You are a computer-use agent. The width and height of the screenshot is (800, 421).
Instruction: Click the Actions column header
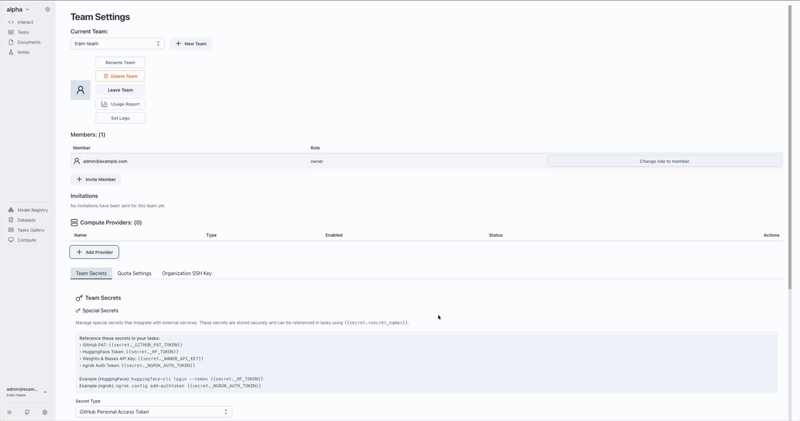pyautogui.click(x=771, y=235)
